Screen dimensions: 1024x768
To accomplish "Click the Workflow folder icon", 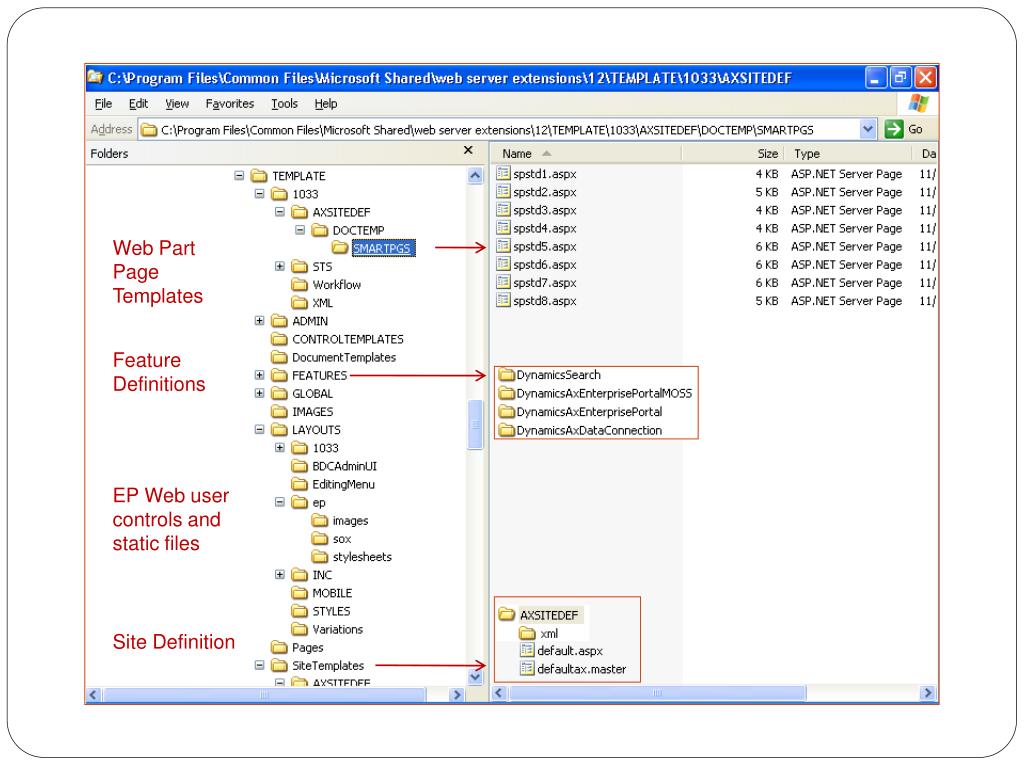I will tap(300, 284).
